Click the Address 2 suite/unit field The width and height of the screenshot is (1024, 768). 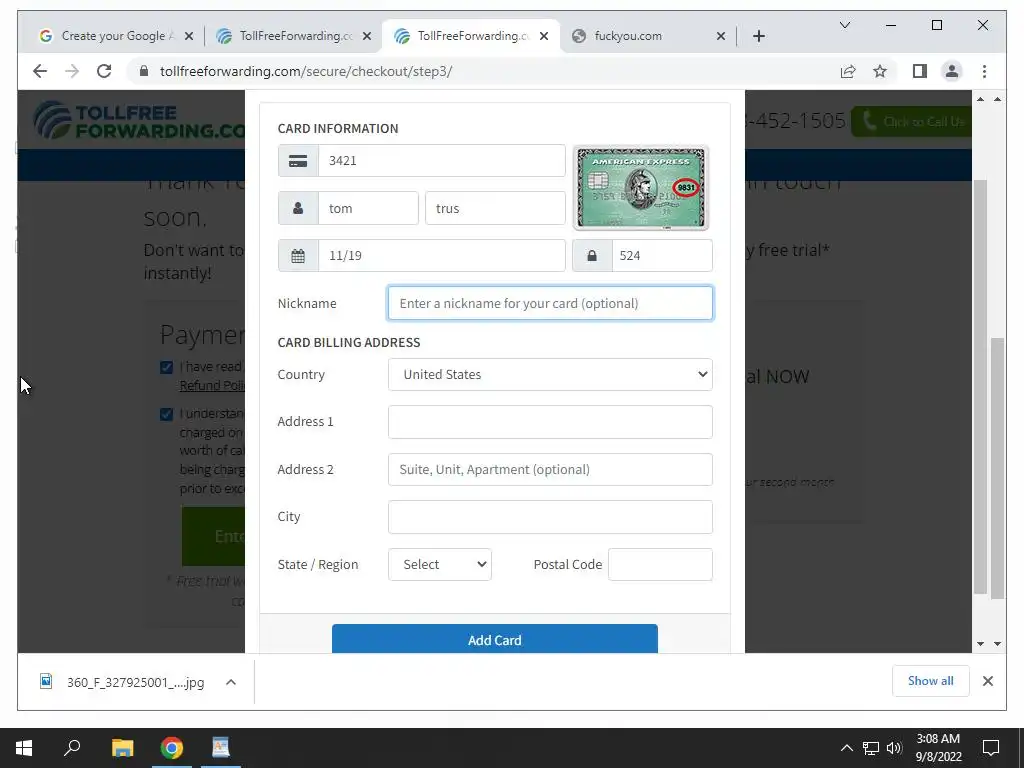click(551, 470)
